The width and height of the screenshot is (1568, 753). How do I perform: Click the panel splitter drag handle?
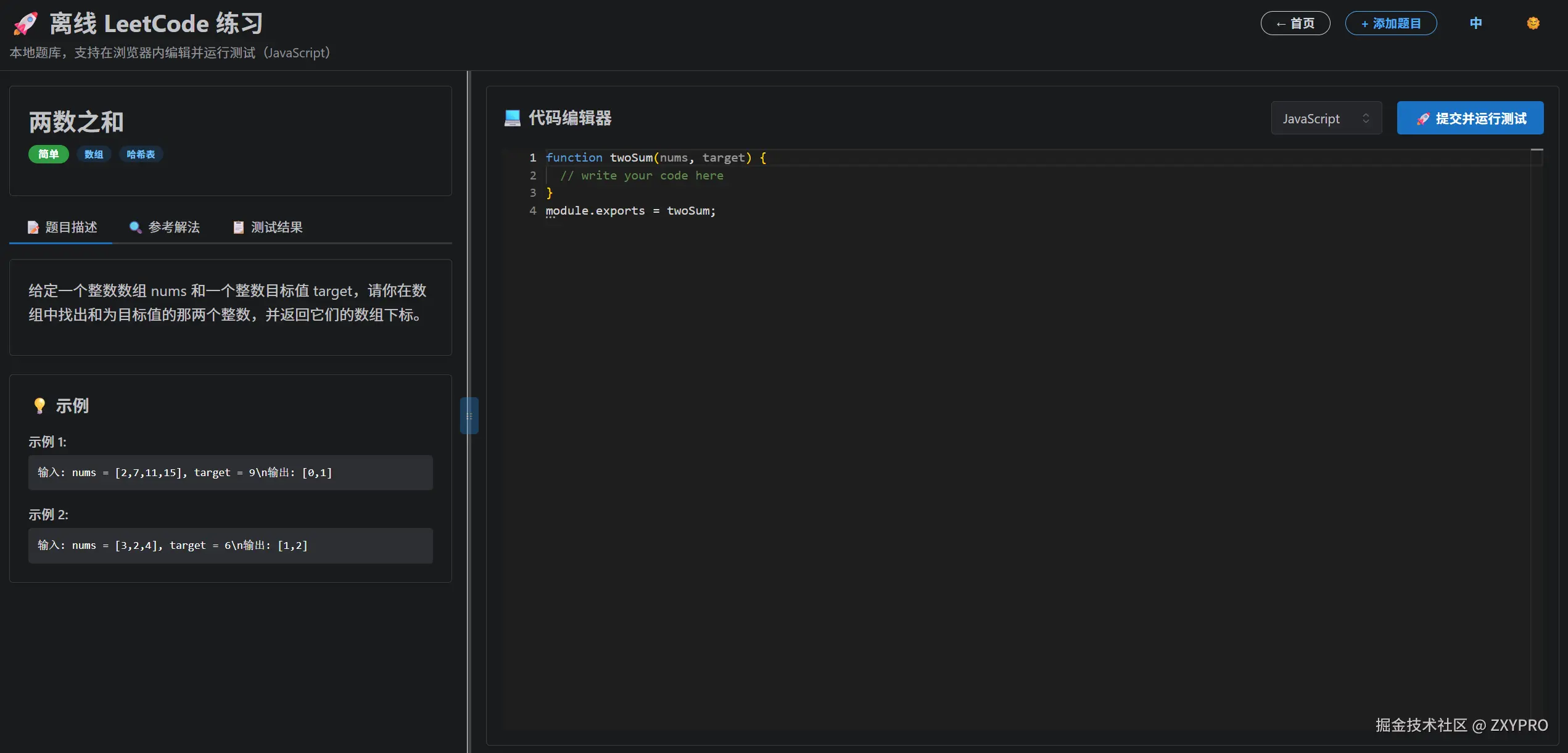click(469, 416)
